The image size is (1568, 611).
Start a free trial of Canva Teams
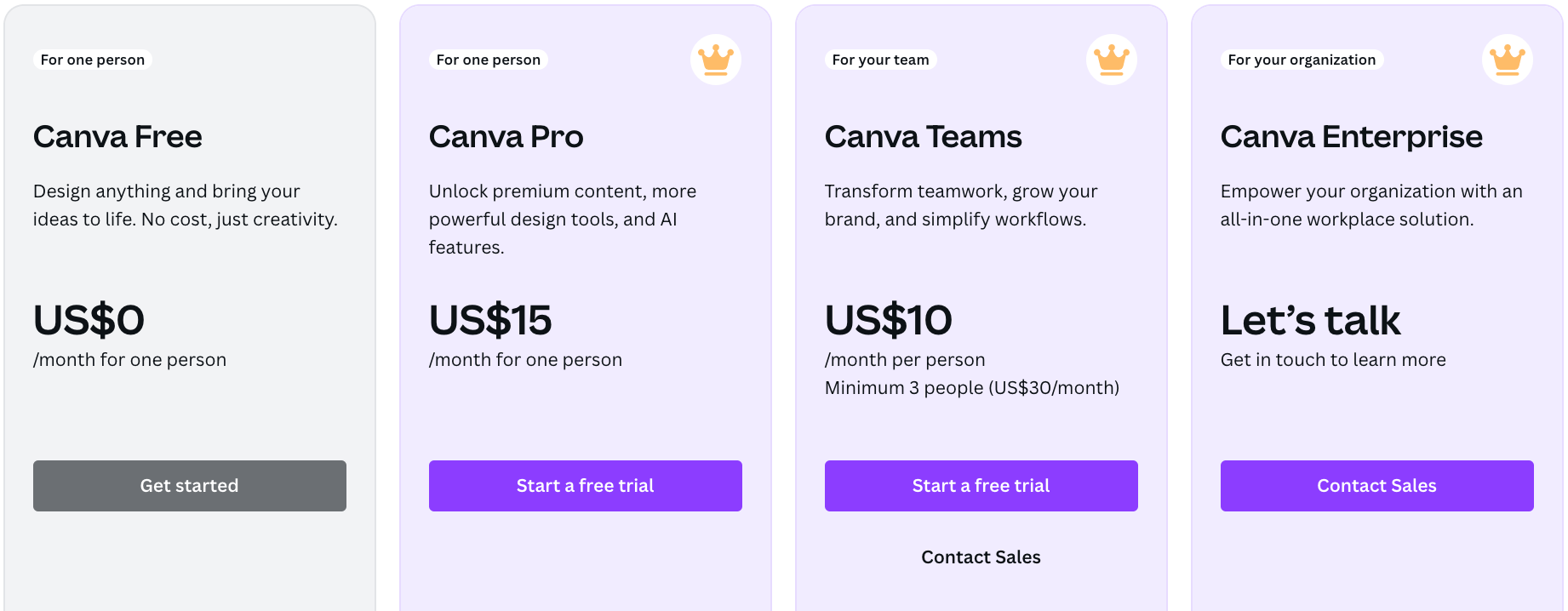pyautogui.click(x=981, y=486)
